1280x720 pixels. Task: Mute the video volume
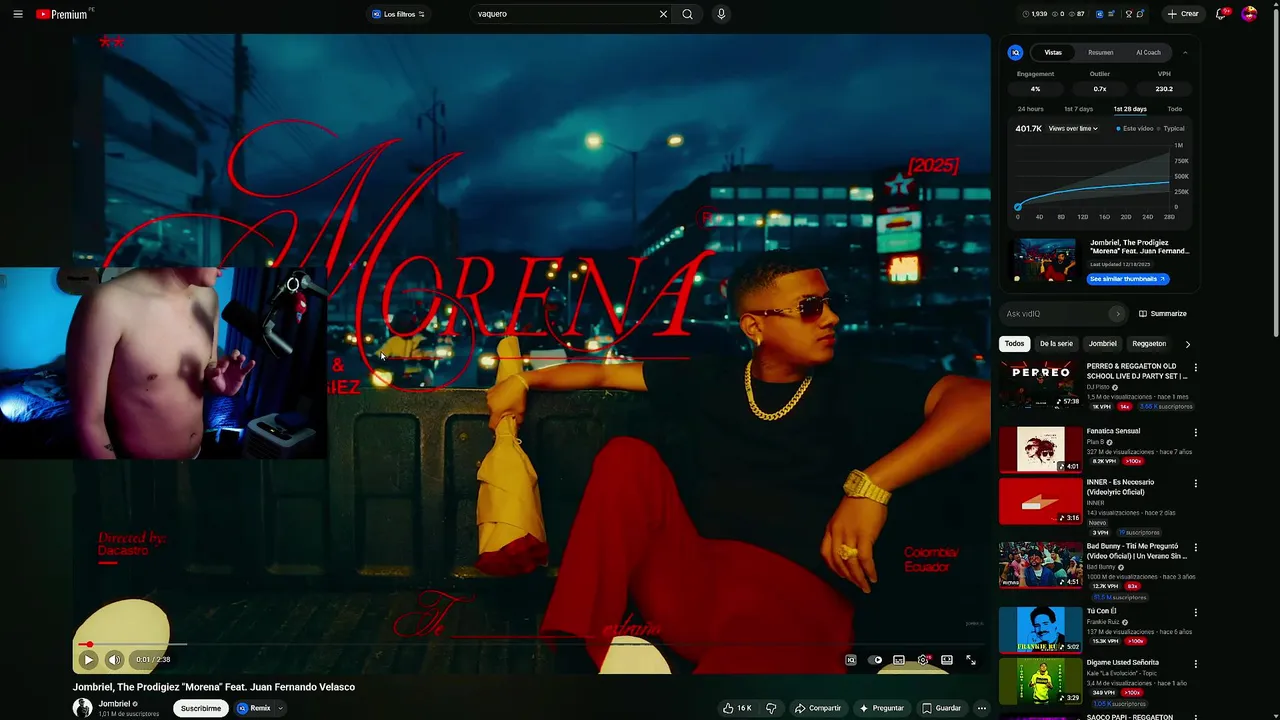(x=114, y=660)
